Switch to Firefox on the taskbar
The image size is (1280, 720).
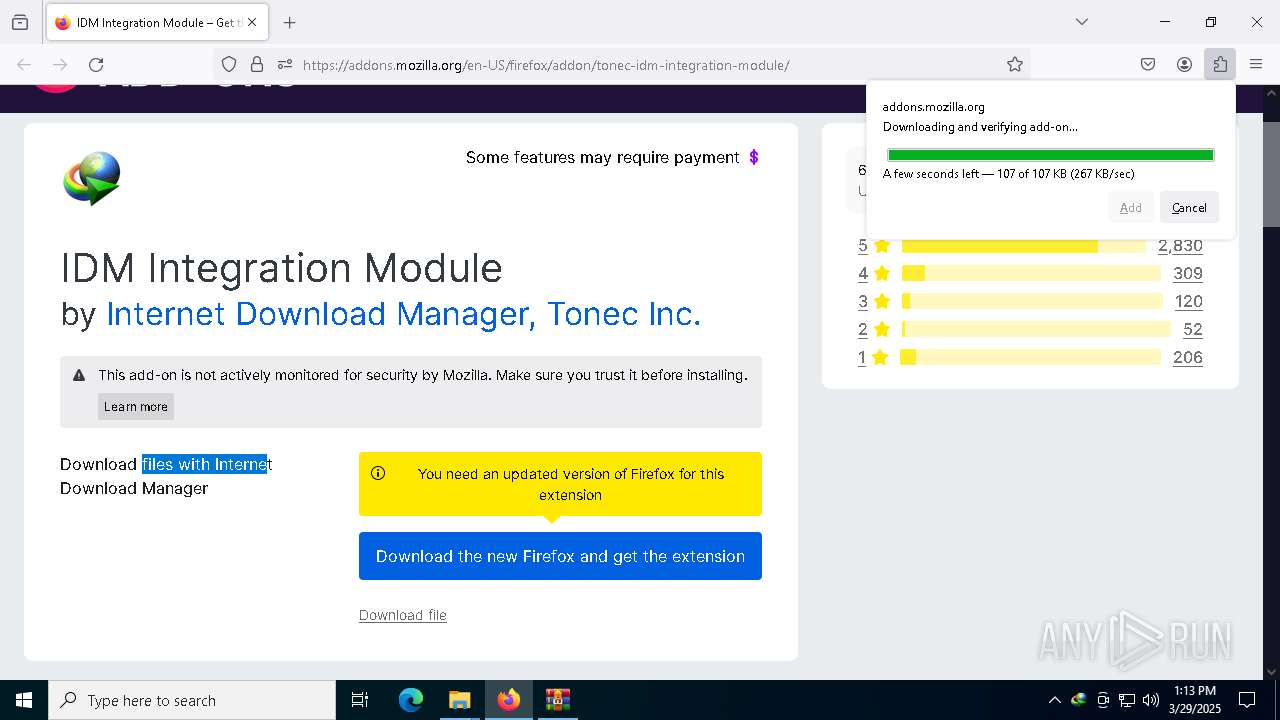509,700
